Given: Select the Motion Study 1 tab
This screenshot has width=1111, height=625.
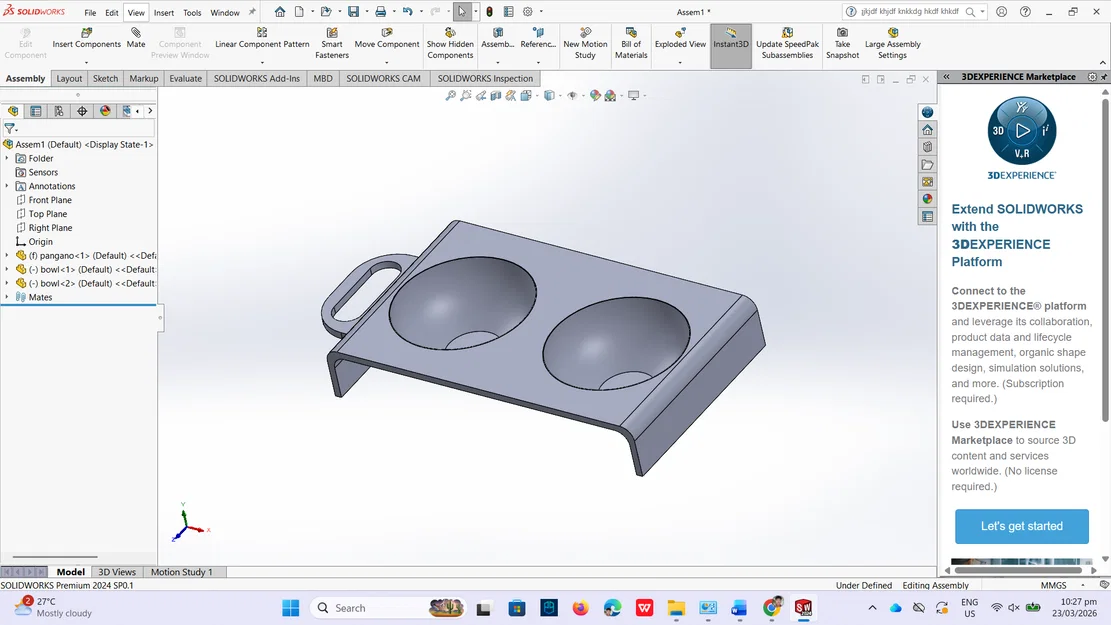Looking at the screenshot, I should pos(182,571).
